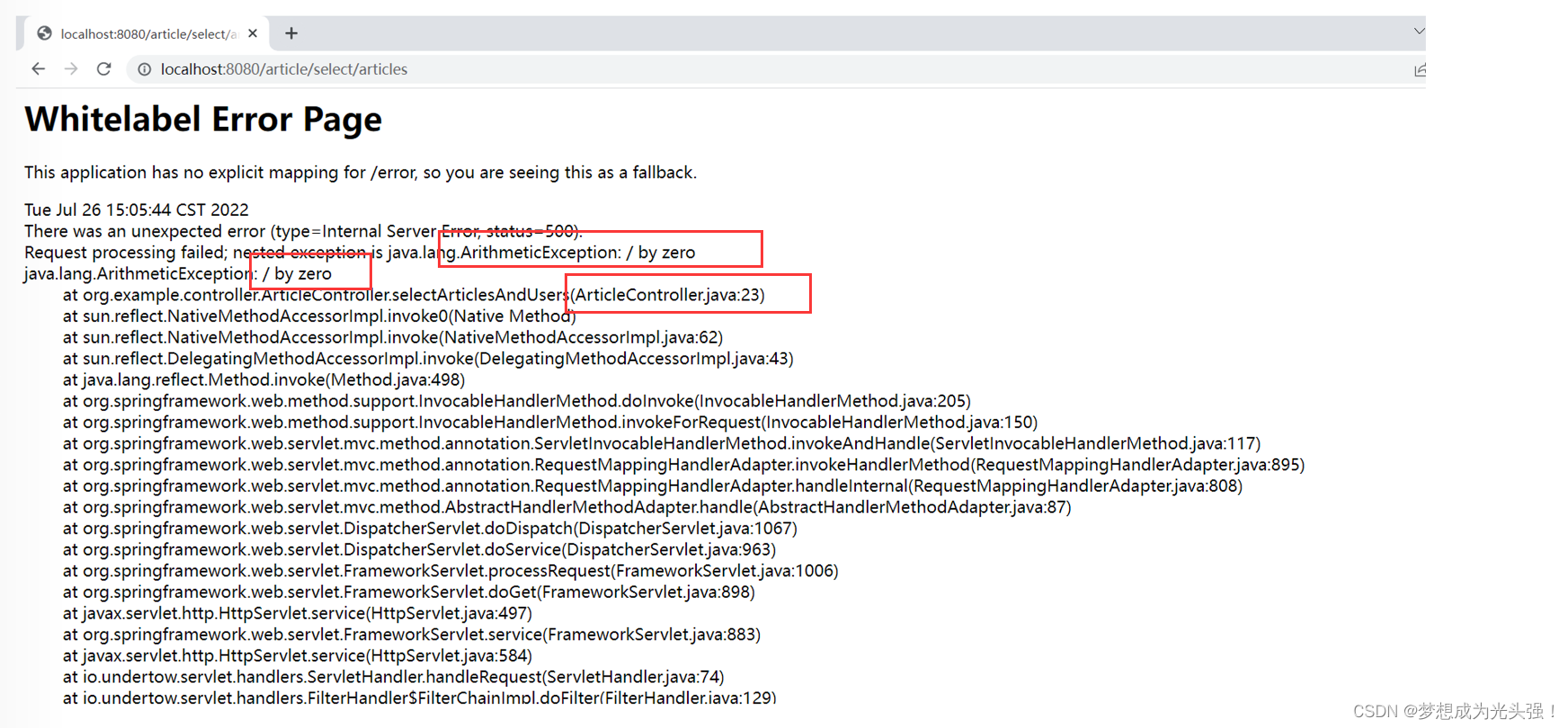The height and width of the screenshot is (728, 1568).
Task: Click the RequestMappingHandlerAdapter.invokeHandlerMethod line
Action: coord(684,465)
